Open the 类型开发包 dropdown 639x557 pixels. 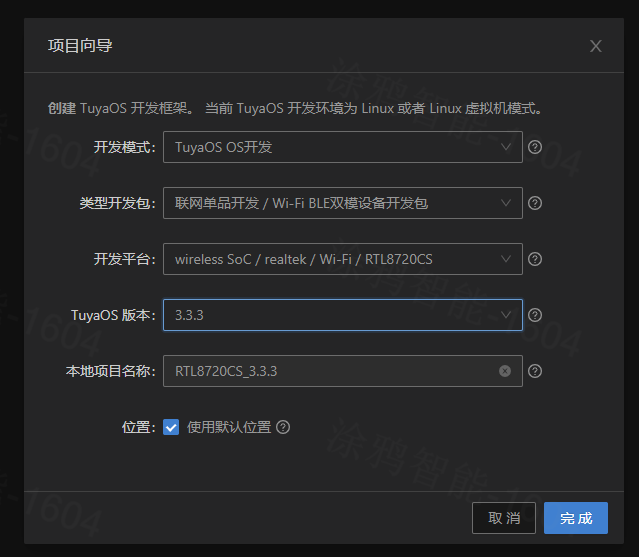click(343, 203)
